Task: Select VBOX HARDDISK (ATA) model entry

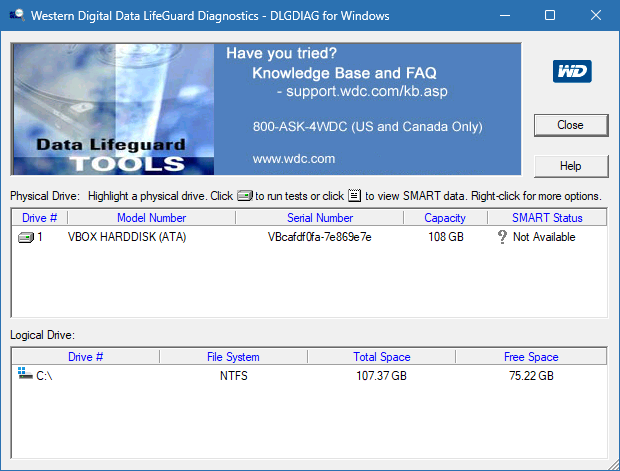Action: [x=127, y=237]
